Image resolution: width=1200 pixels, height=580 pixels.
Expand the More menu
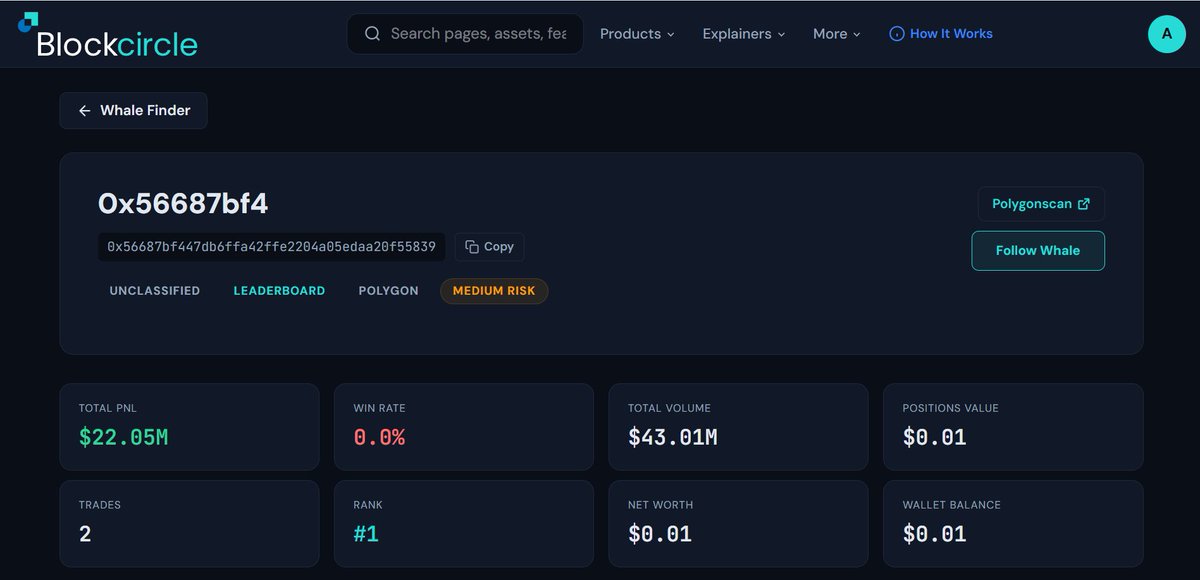(837, 34)
